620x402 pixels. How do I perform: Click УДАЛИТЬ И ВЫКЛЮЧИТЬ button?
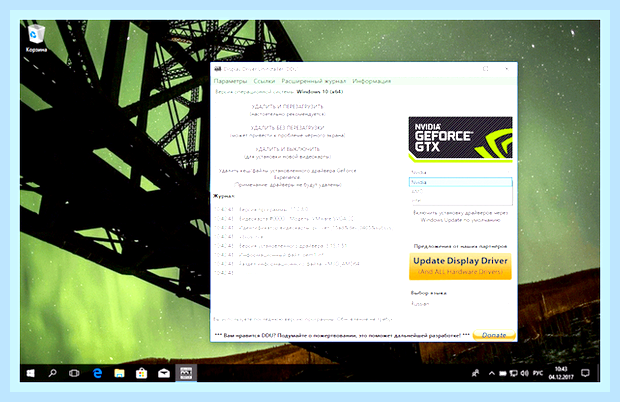287,153
